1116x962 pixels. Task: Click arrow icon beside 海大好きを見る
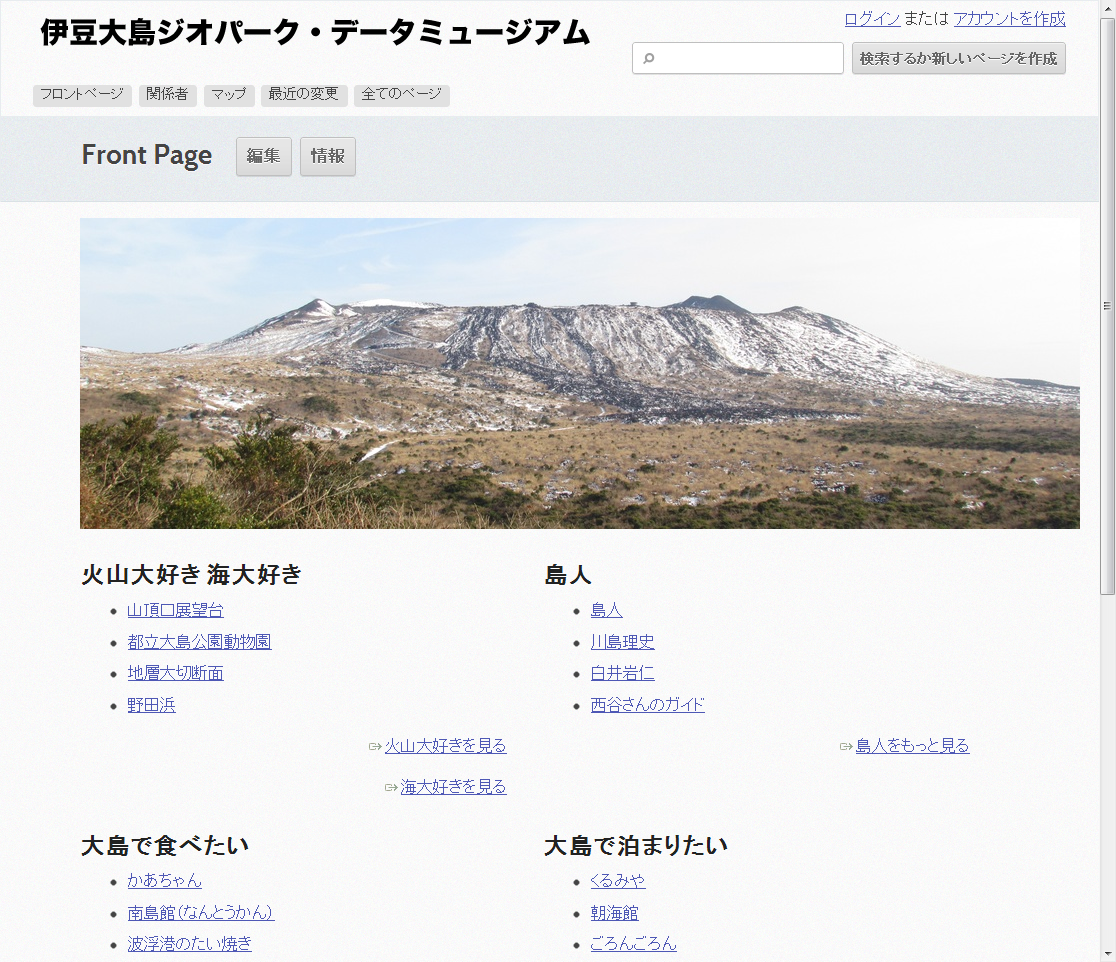tap(391, 787)
